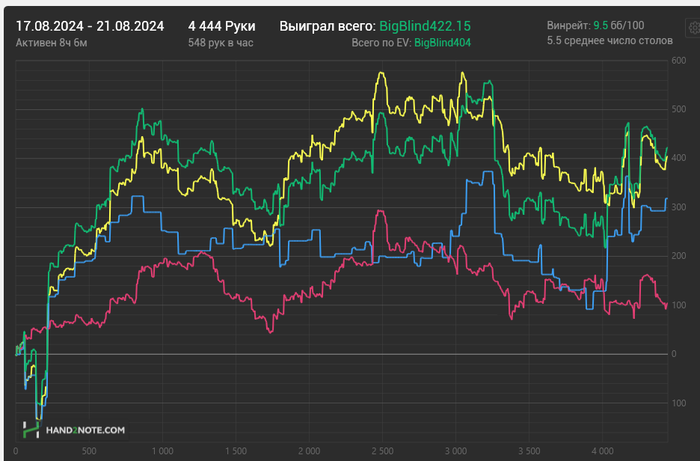This screenshot has height=461, width=700.
Task: Select the 500 label on the horizontal hands axis
Action: tap(89, 451)
